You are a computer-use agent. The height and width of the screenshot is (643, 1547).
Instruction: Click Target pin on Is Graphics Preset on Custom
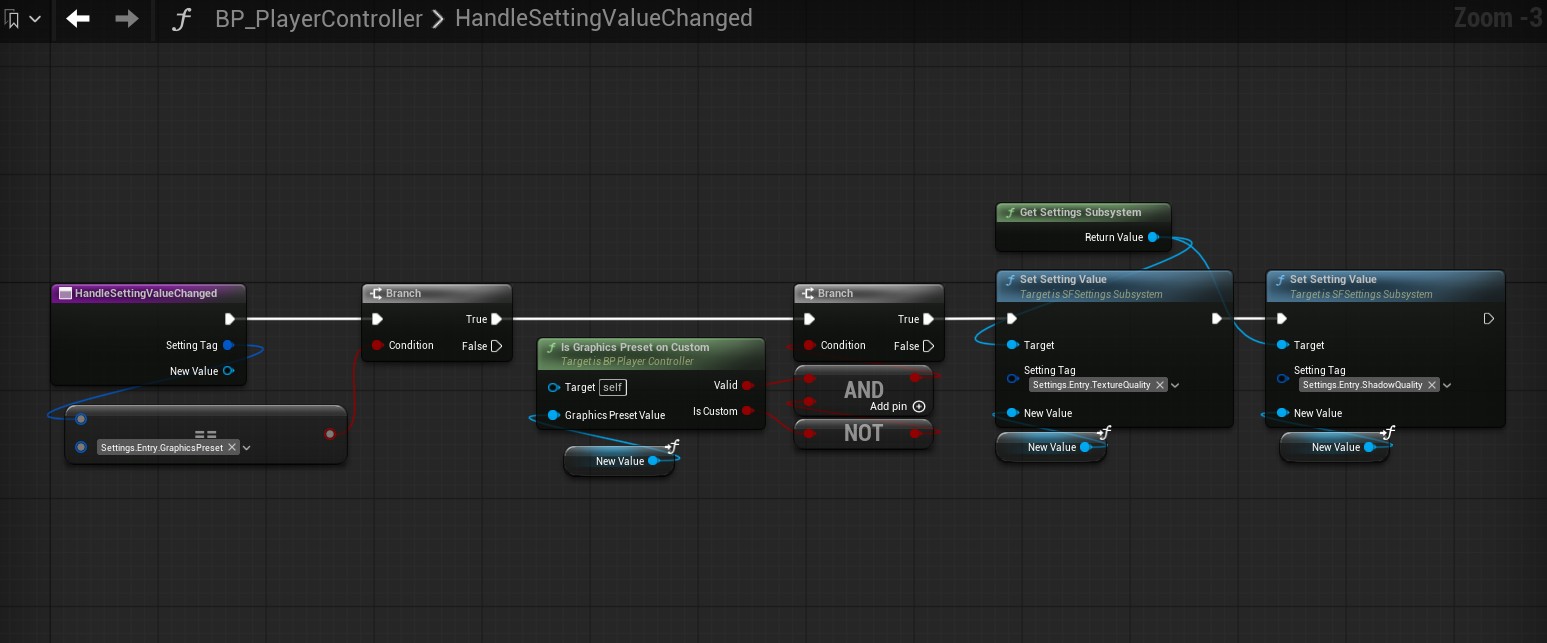[554, 387]
